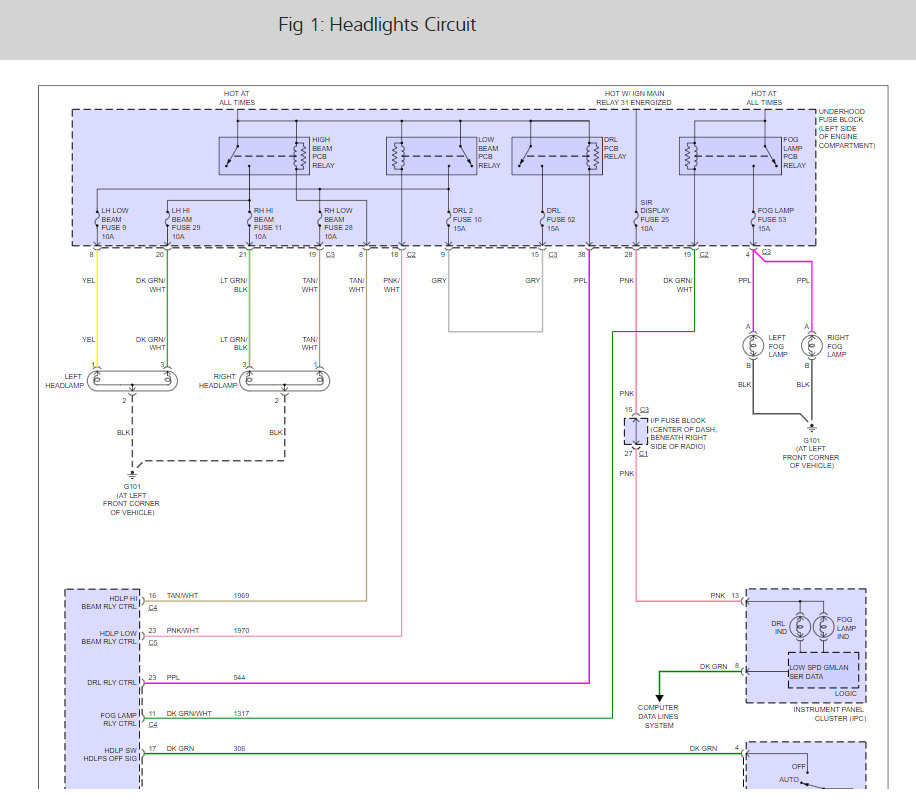Screen dimensions: 916x811
Task: Click the 'FOG LAMP RLY CTRL' label
Action: tap(119, 719)
